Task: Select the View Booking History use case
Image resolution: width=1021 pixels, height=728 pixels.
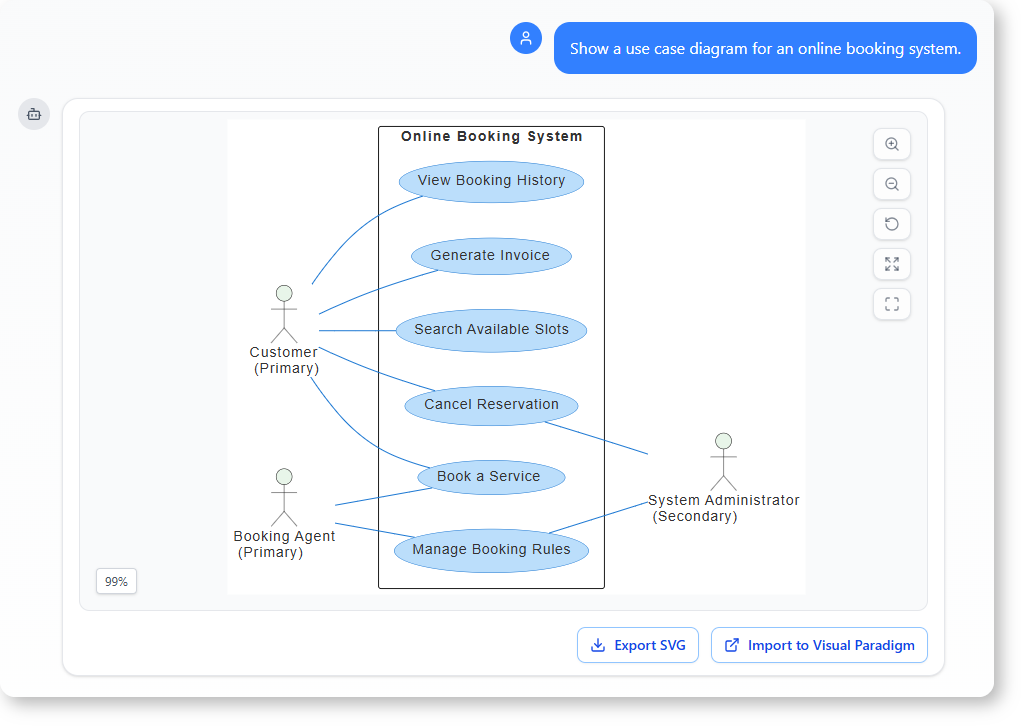Action: point(491,181)
